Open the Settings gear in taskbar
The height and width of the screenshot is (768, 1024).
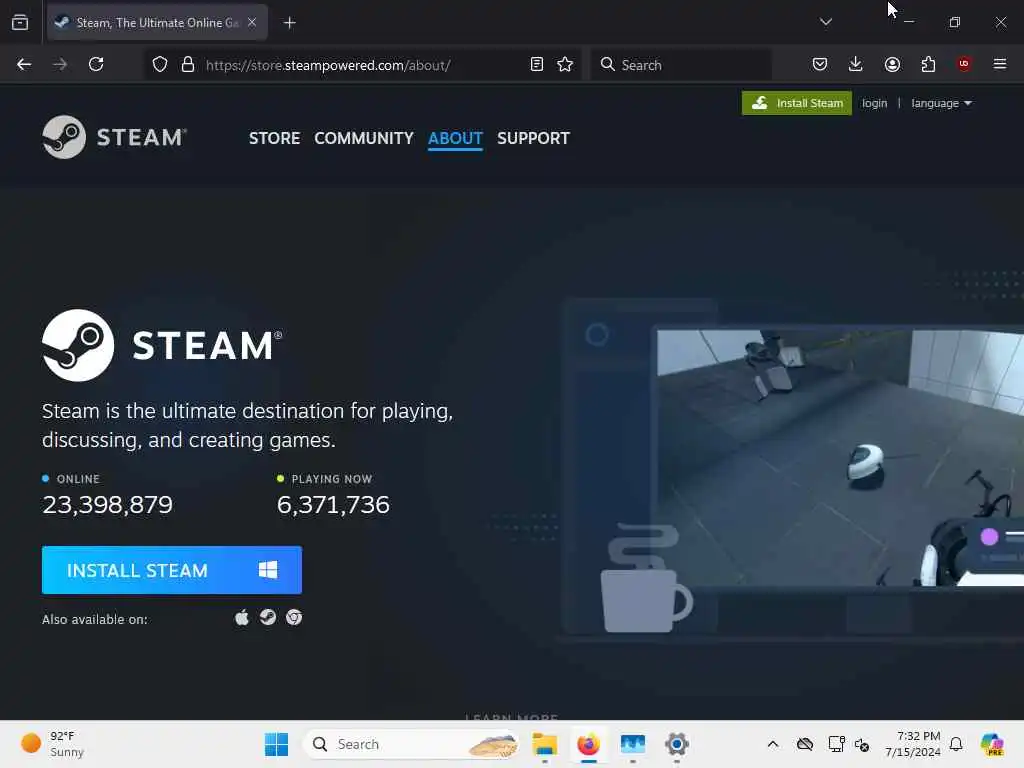pyautogui.click(x=677, y=744)
